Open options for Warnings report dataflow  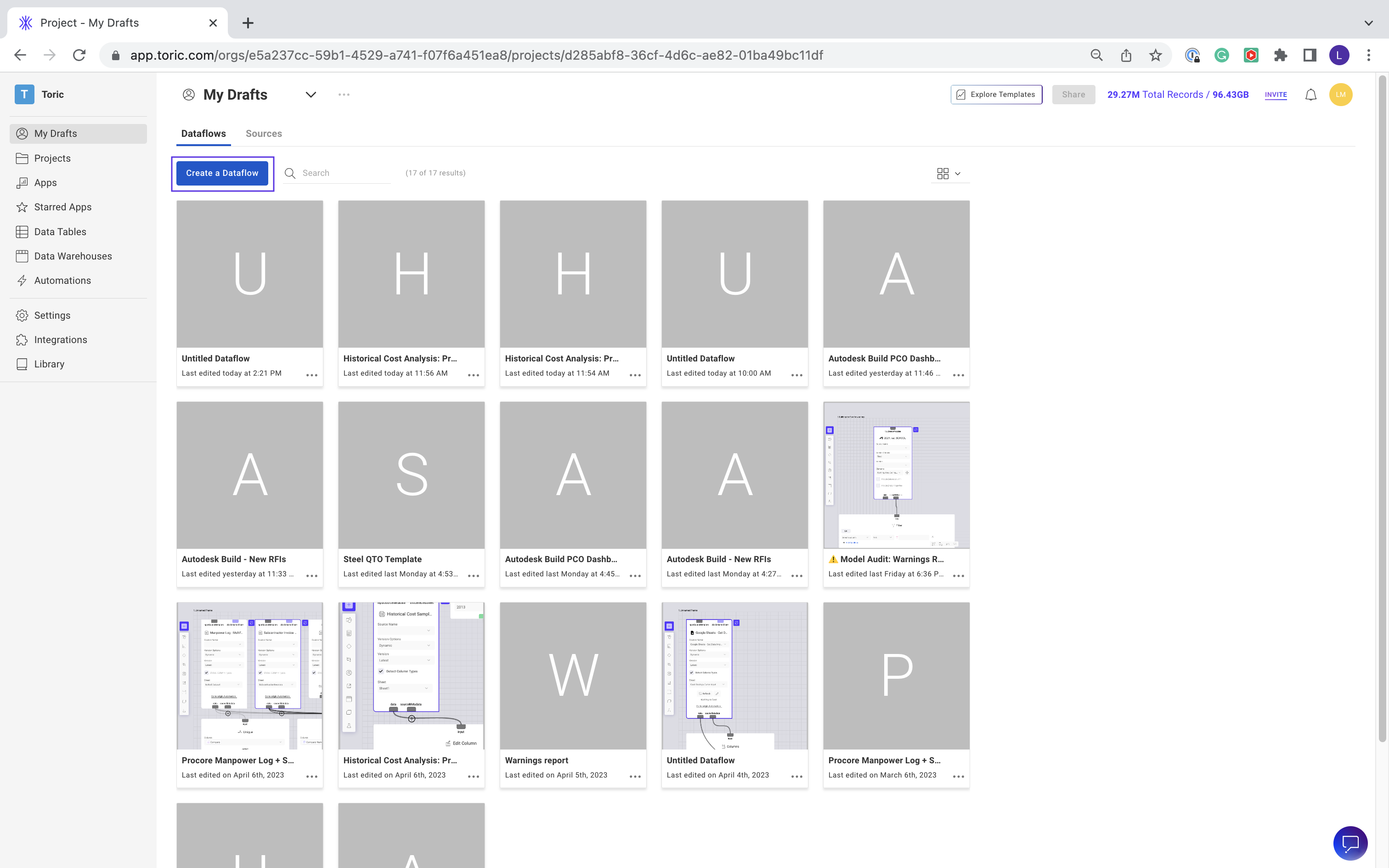point(635,777)
